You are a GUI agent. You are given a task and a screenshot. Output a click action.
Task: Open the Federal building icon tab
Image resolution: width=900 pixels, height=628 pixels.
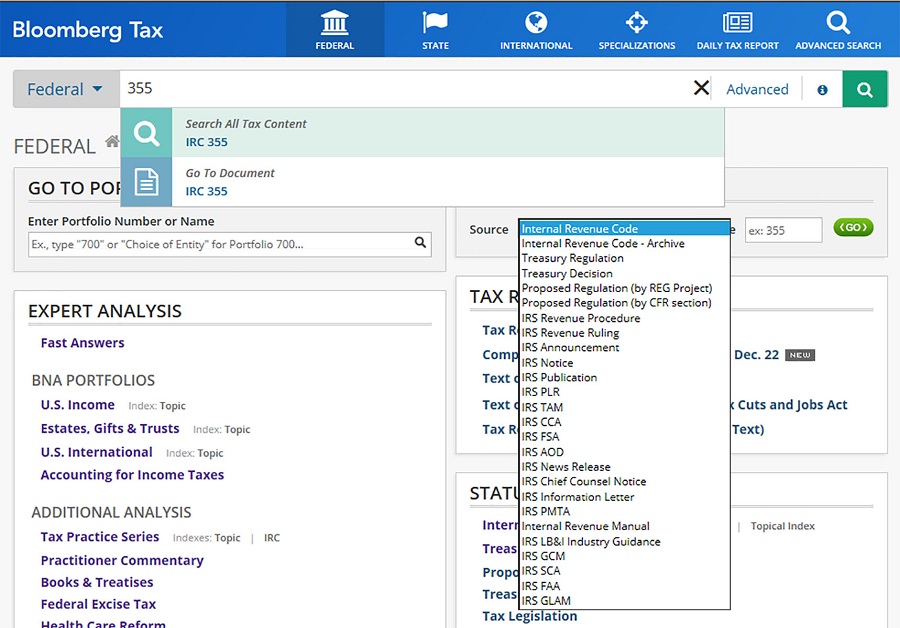click(x=334, y=23)
